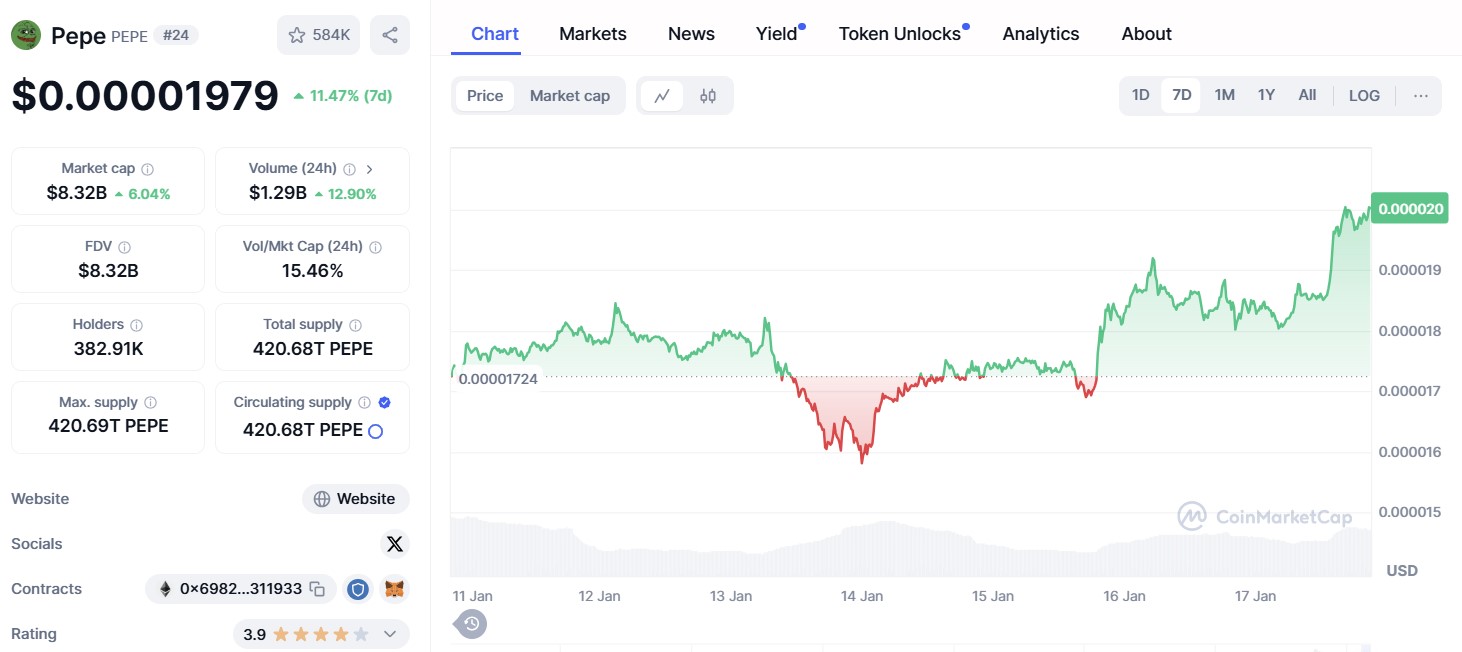Screen dimensions: 1462x652
Task: Toggle the Price display mode
Action: pos(485,95)
